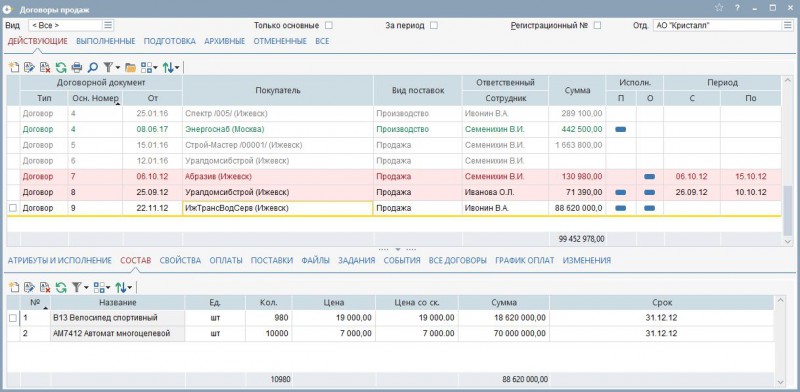Check the box for item В13 Велосипед спортивный
Viewport: 800px width, 392px height.
[13, 318]
